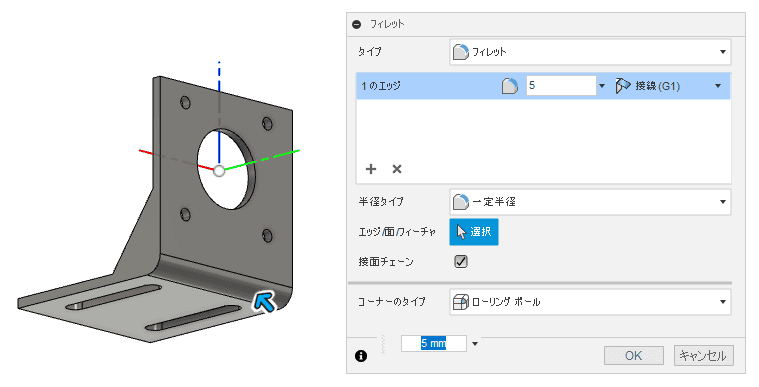The width and height of the screenshot is (759, 387).
Task: Open the コーナーのタイプ dropdown ローリング ボール
Action: [590, 302]
